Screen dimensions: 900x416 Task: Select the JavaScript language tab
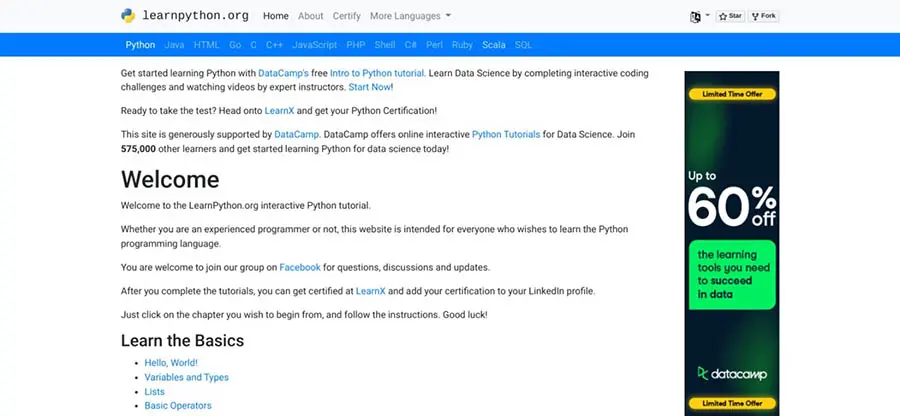pos(314,45)
